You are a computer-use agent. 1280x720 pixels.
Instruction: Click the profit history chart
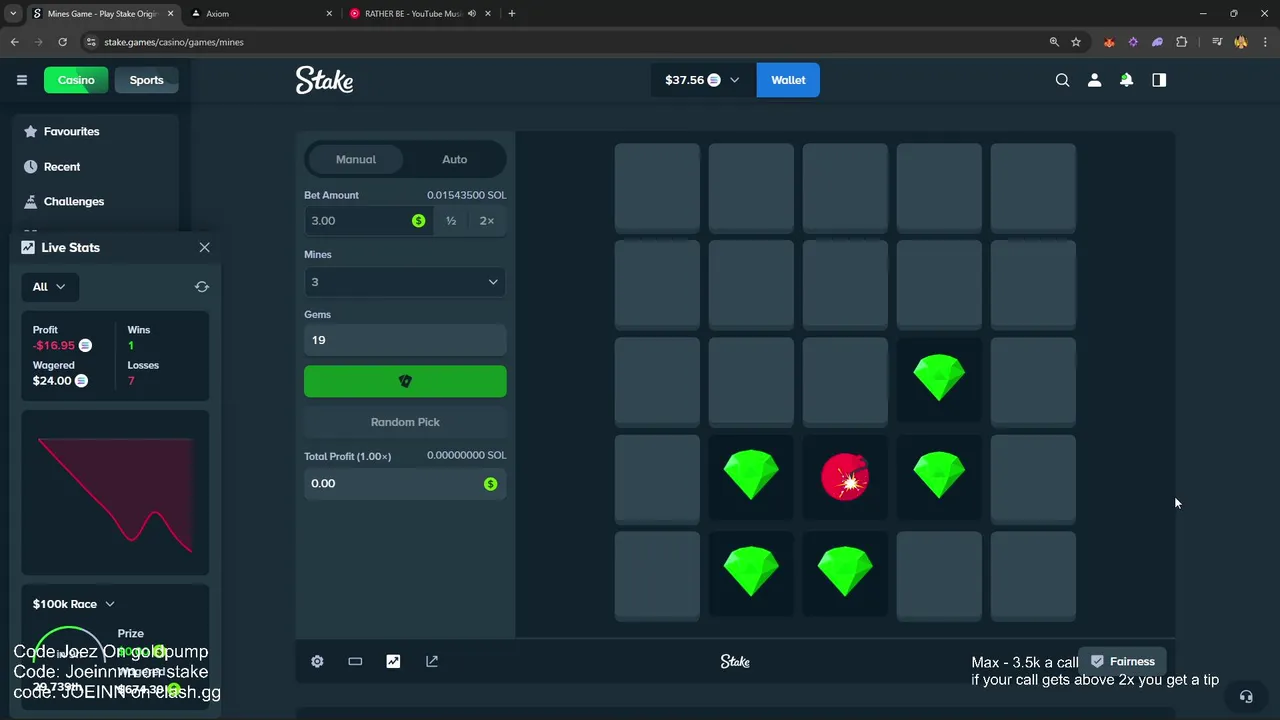[x=116, y=493]
